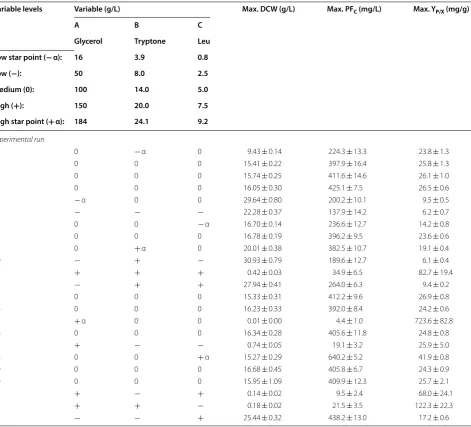Viewport: 471px width, 427px height.
Task: Click DCW value '25.44 ± 0.32'
Action: (262, 418)
